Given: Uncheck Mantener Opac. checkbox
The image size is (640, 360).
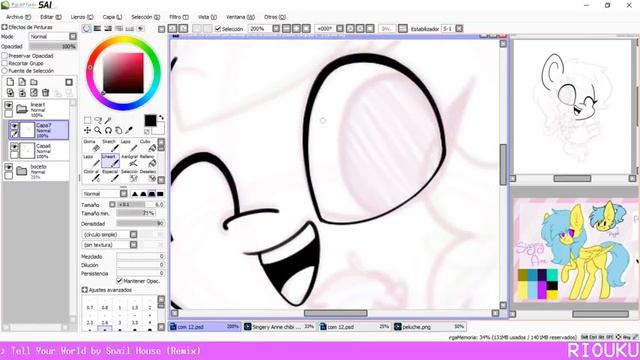Looking at the screenshot, I should tap(120, 281).
